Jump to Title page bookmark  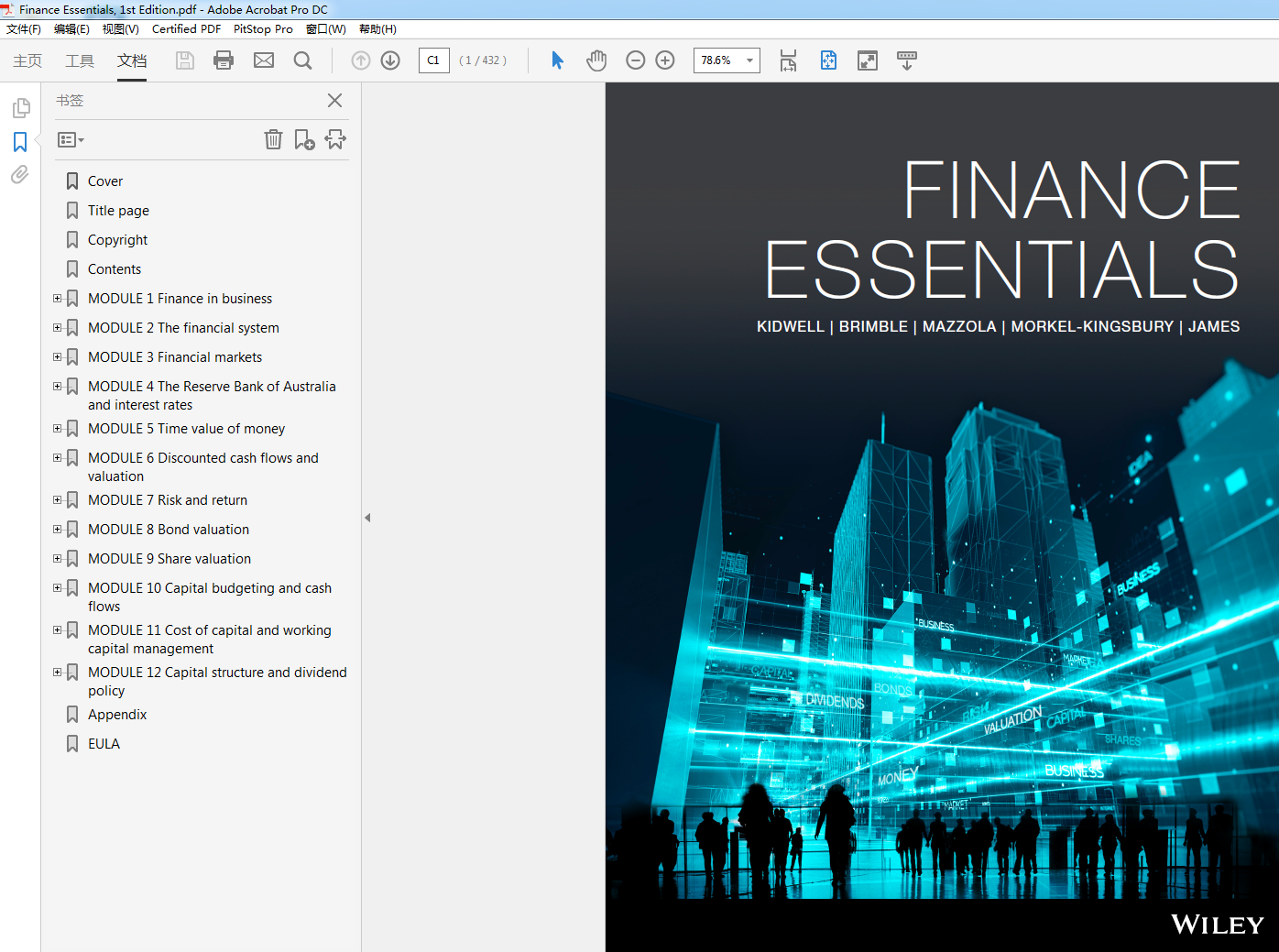118,211
